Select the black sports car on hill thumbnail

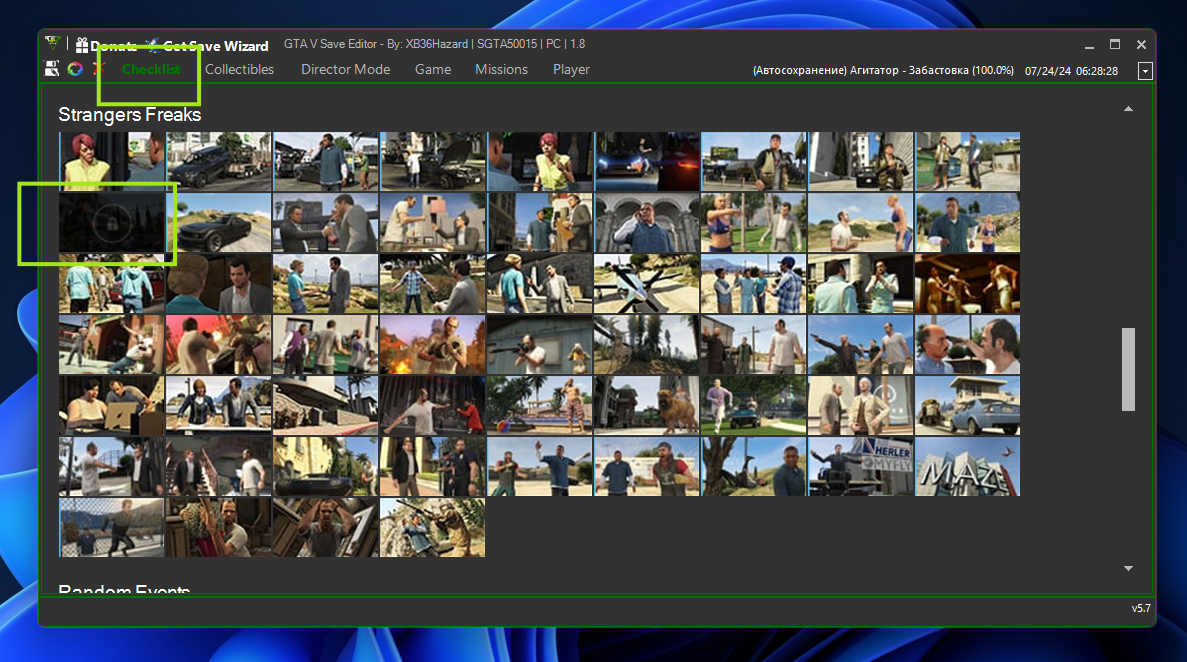point(219,223)
